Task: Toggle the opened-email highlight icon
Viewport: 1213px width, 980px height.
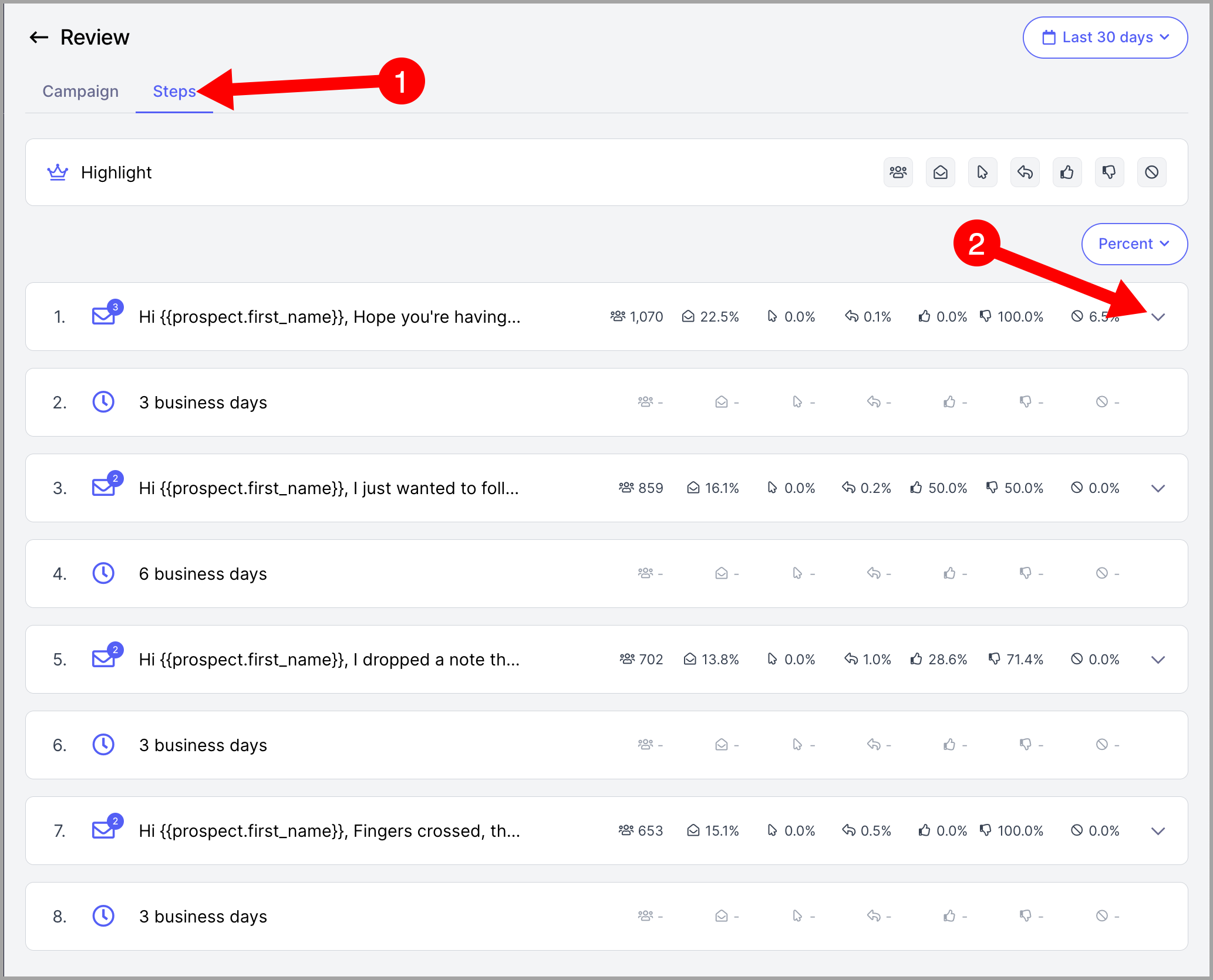Action: (x=941, y=173)
